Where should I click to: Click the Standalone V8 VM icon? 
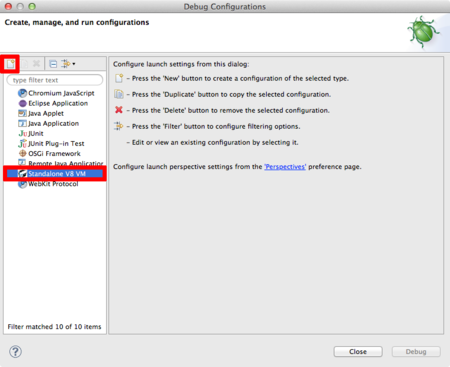click(x=22, y=174)
